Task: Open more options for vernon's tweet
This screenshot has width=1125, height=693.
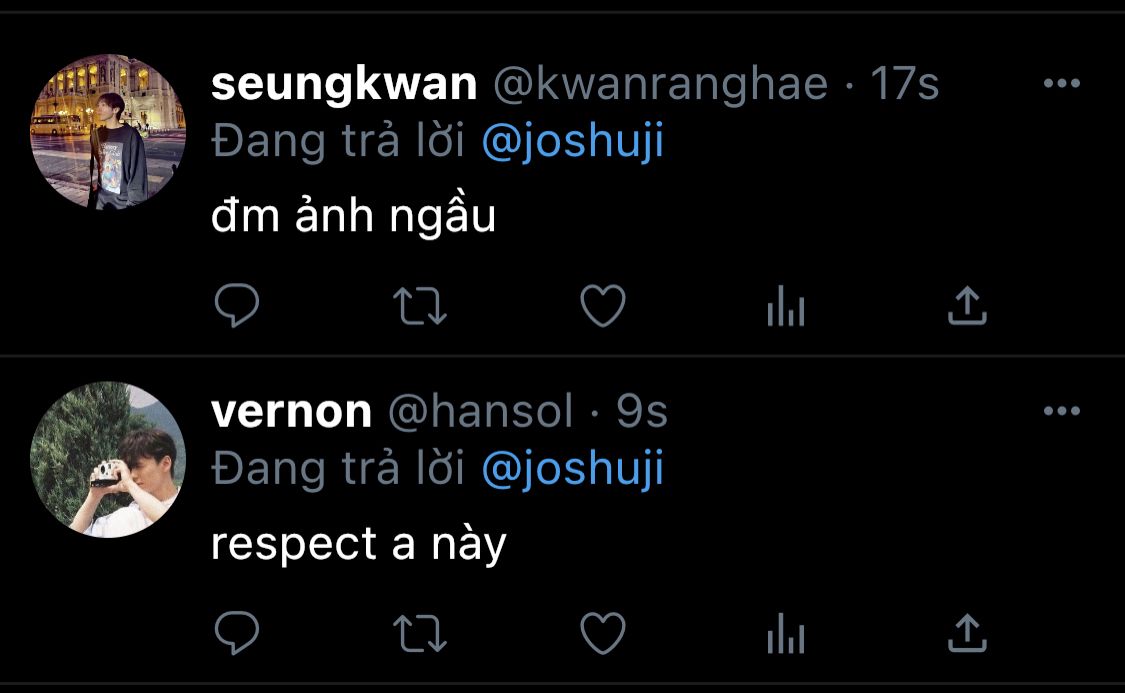Action: click(1062, 411)
